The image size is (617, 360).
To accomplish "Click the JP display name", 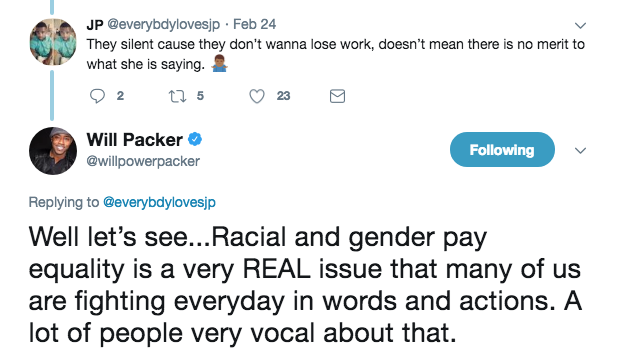I will click(x=95, y=25).
